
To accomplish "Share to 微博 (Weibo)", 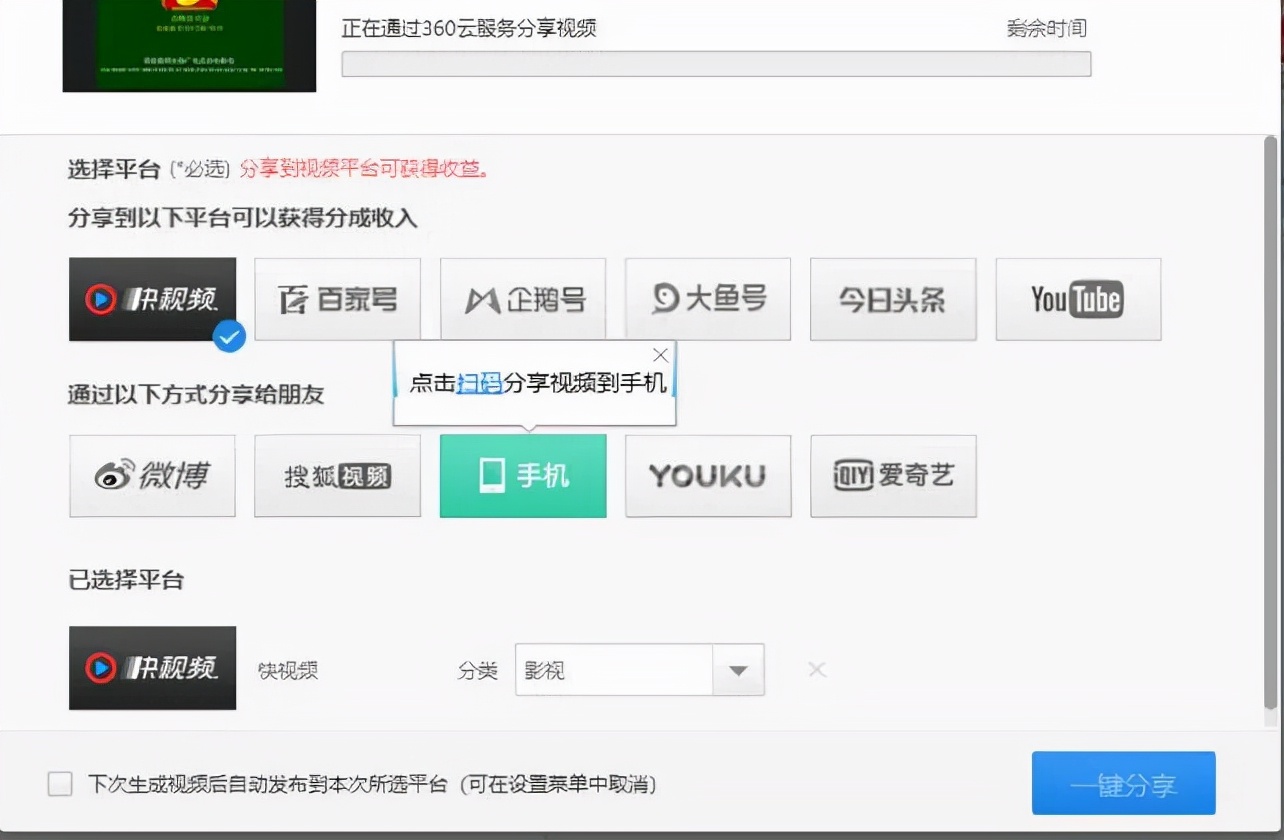I will pos(152,476).
